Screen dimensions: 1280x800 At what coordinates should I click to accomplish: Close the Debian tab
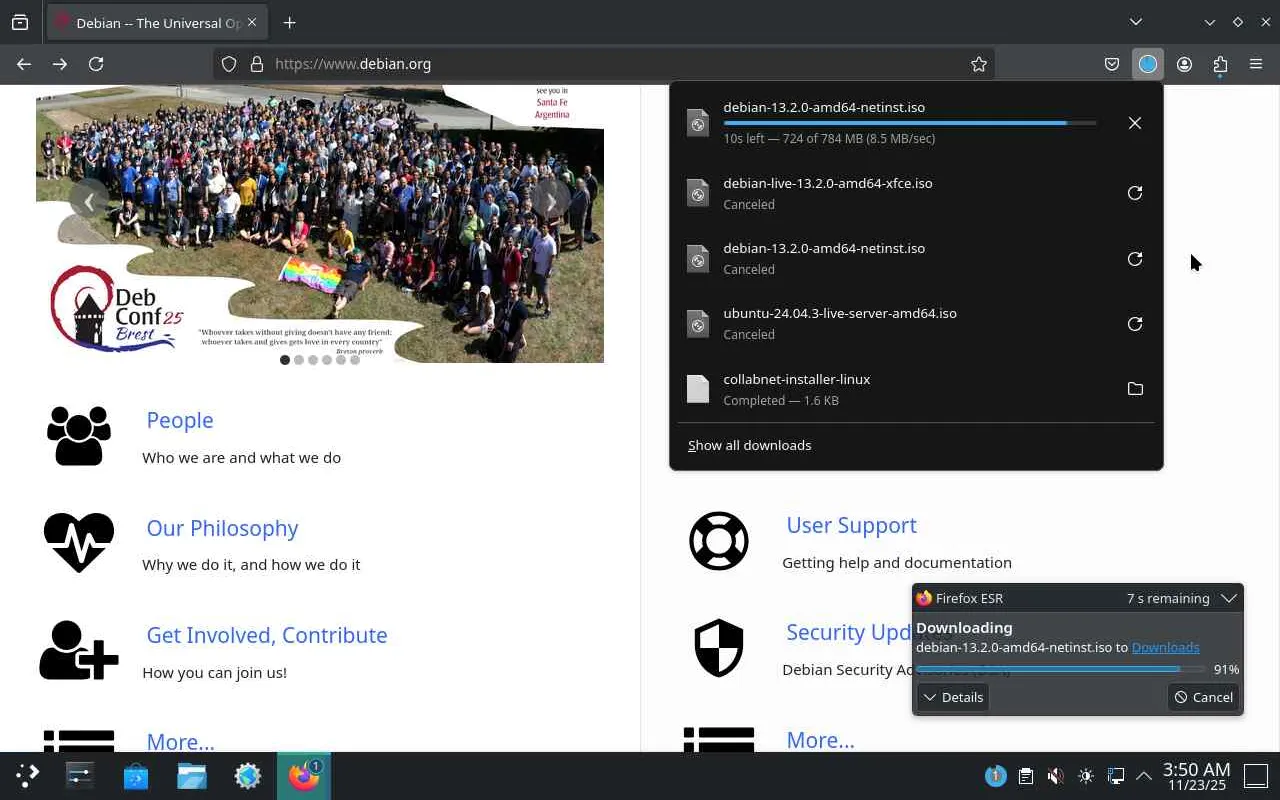pos(254,23)
